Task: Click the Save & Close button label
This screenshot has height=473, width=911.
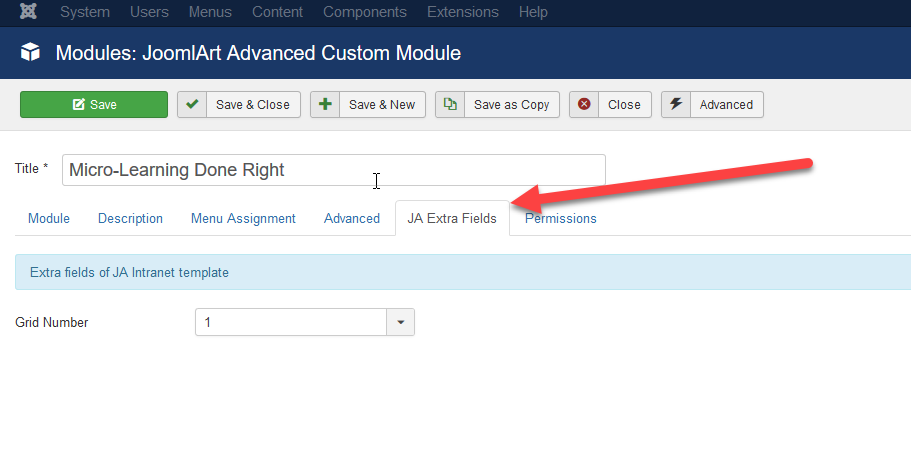Action: click(x=253, y=105)
